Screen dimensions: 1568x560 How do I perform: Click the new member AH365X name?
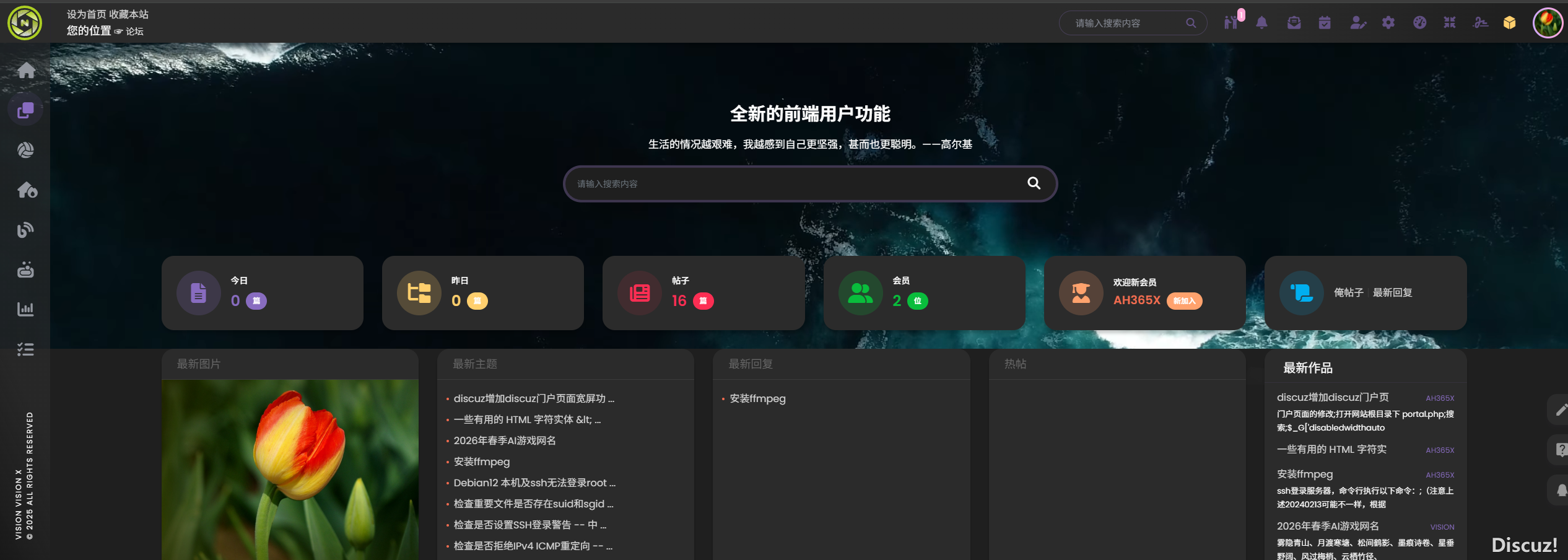tap(1136, 300)
